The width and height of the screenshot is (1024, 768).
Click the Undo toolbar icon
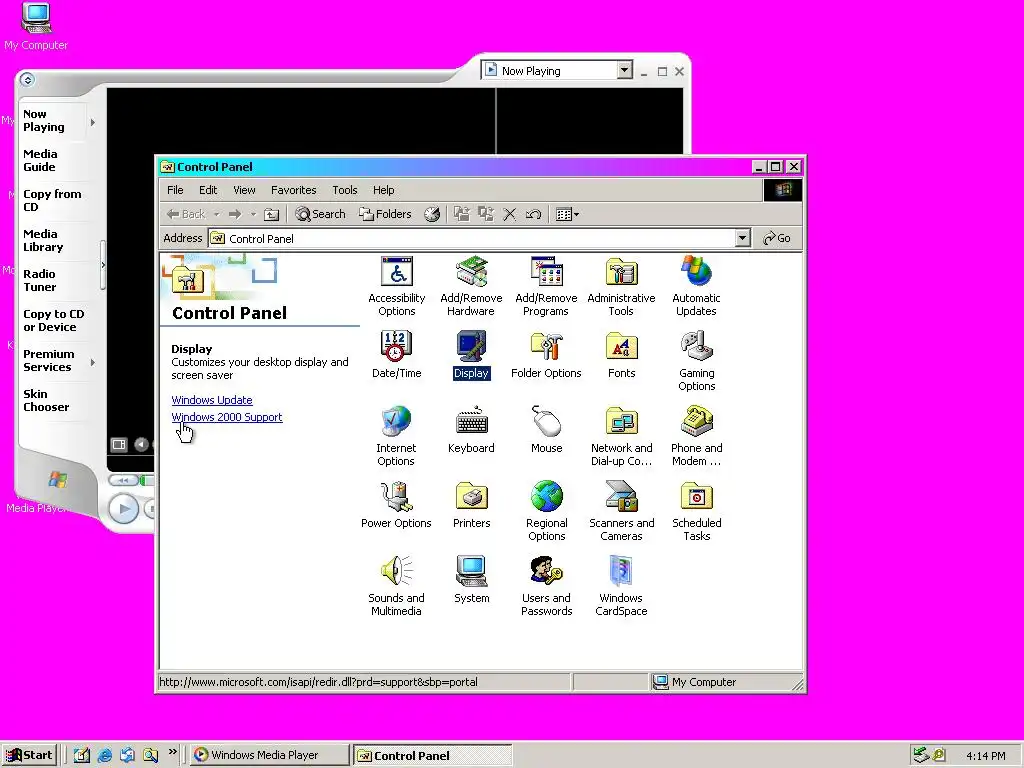click(533, 214)
